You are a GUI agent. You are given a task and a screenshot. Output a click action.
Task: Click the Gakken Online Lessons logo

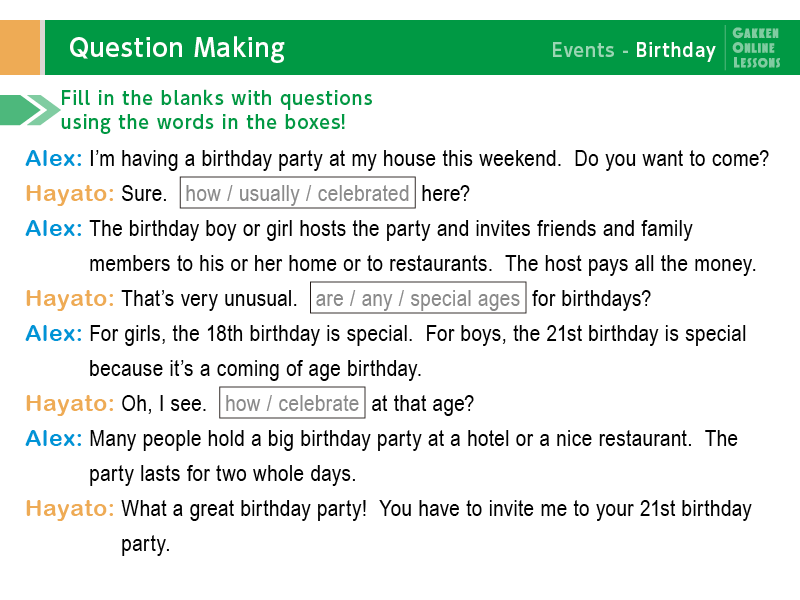point(756,48)
